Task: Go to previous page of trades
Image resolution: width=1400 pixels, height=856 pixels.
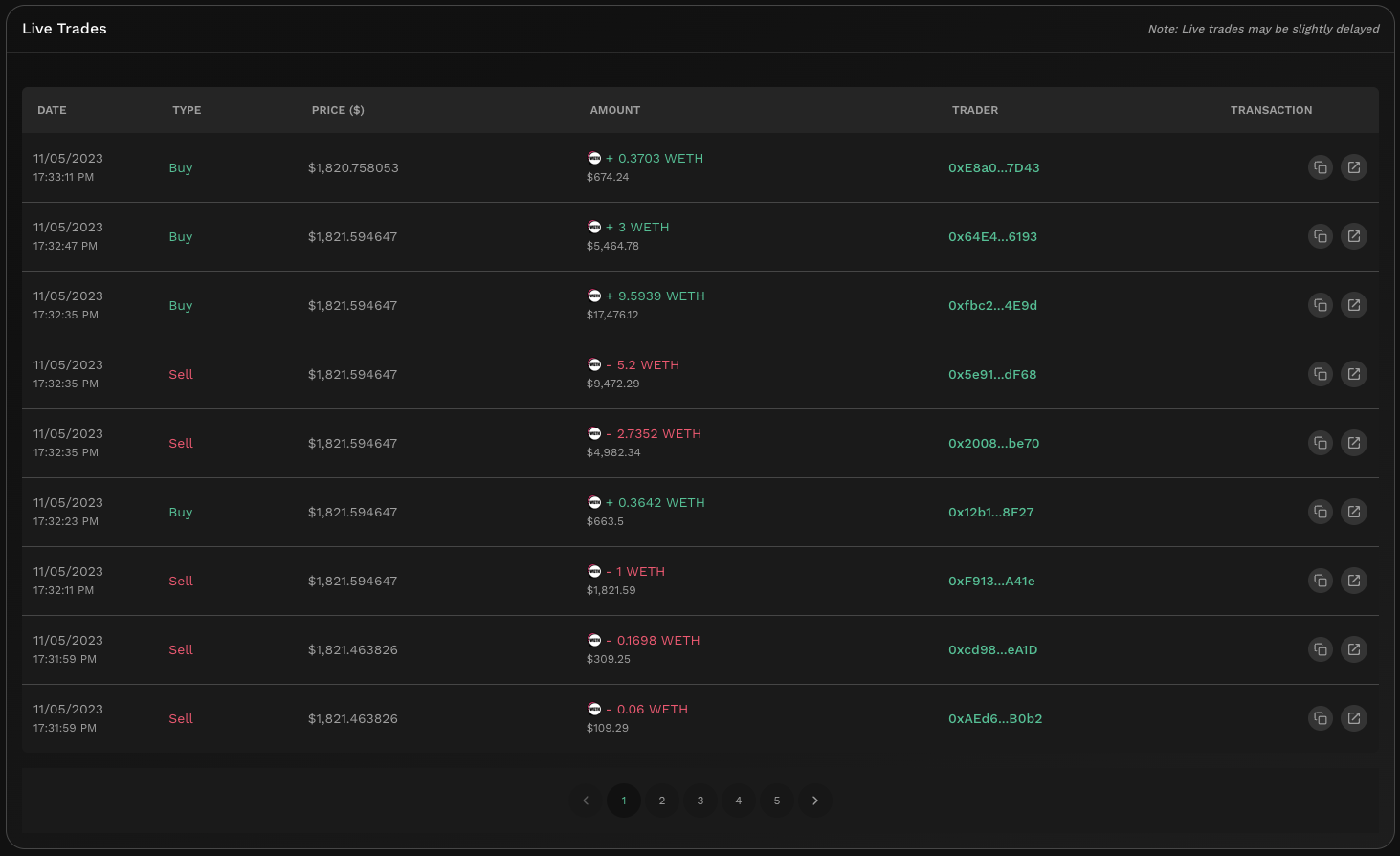Action: click(x=586, y=801)
